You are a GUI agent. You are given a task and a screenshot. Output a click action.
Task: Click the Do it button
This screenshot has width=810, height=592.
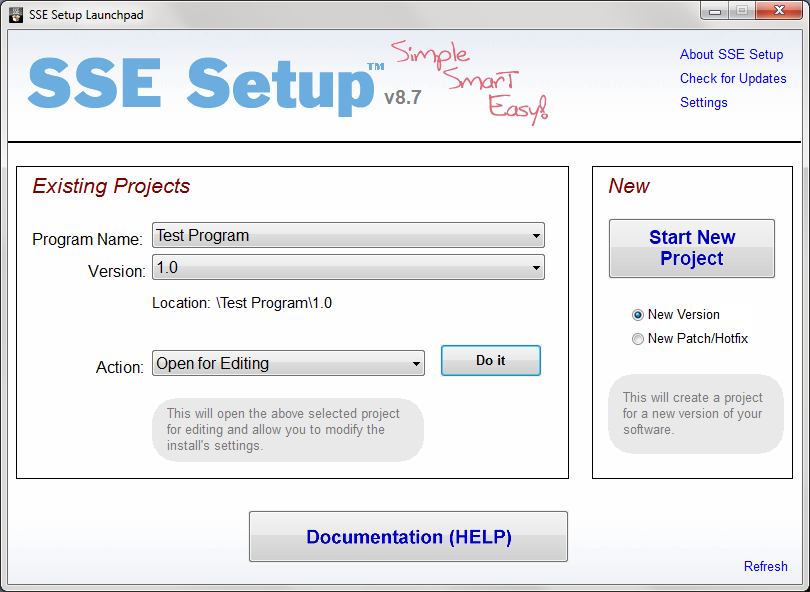pos(490,360)
